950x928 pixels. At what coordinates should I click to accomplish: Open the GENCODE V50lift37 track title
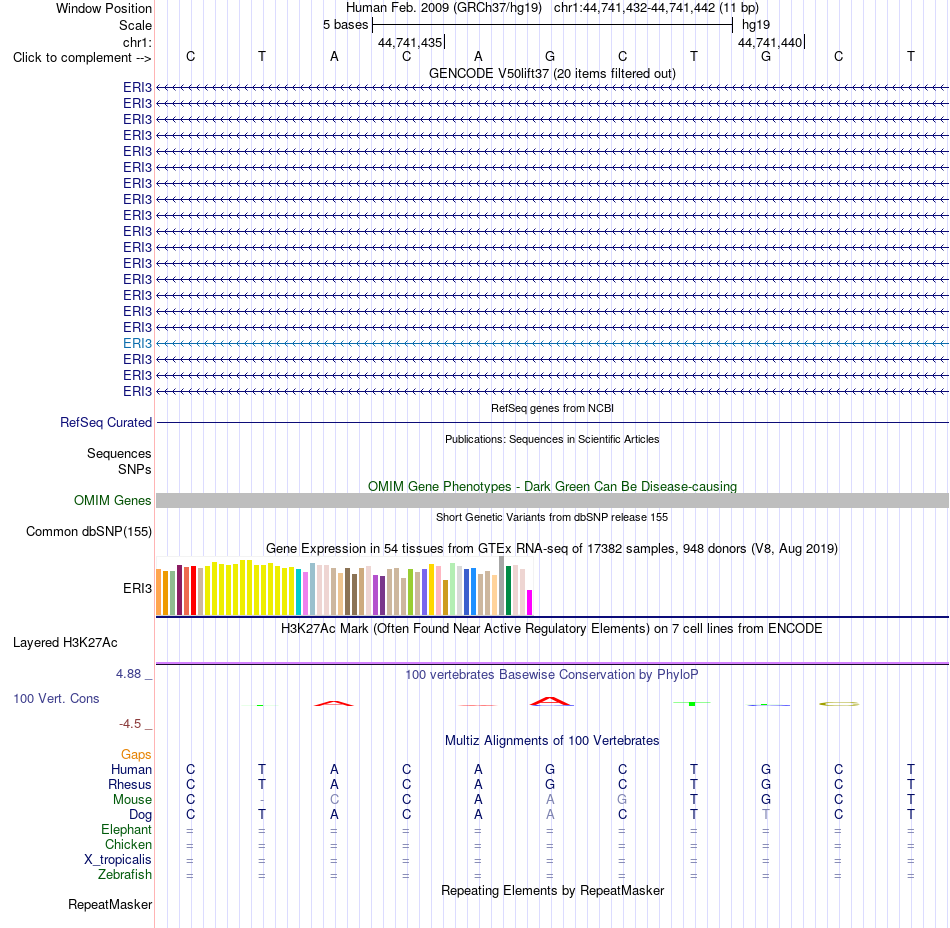point(552,73)
